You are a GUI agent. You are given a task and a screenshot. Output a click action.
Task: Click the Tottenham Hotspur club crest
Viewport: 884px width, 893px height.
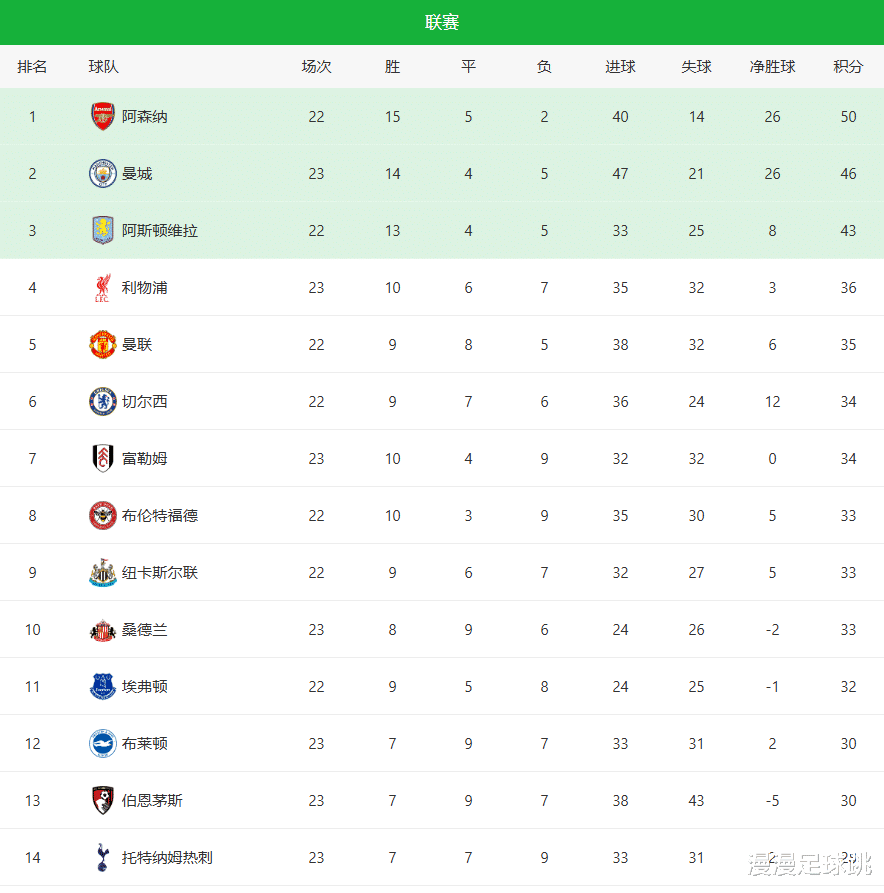(102, 857)
